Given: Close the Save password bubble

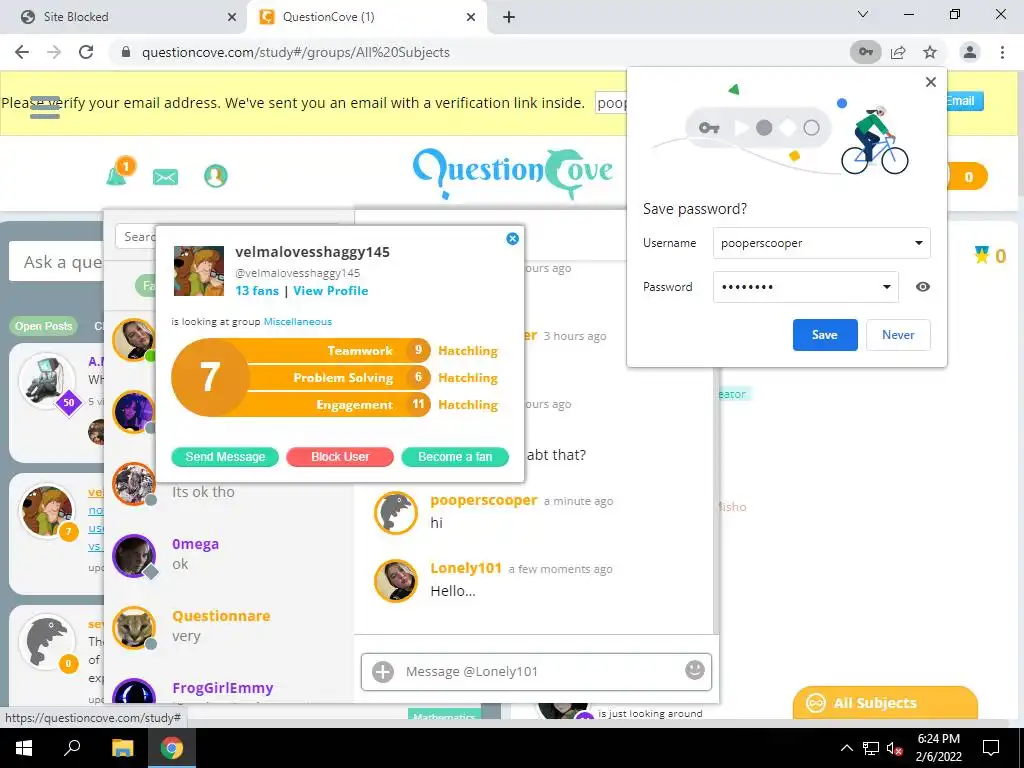Looking at the screenshot, I should click(931, 82).
